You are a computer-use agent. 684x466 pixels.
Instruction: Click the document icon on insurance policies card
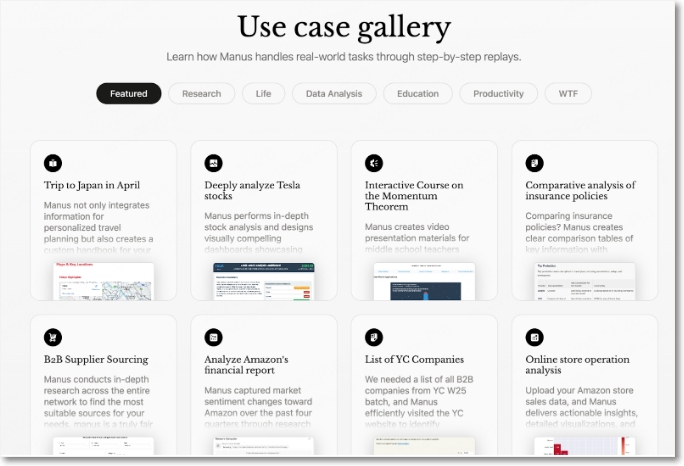534,163
